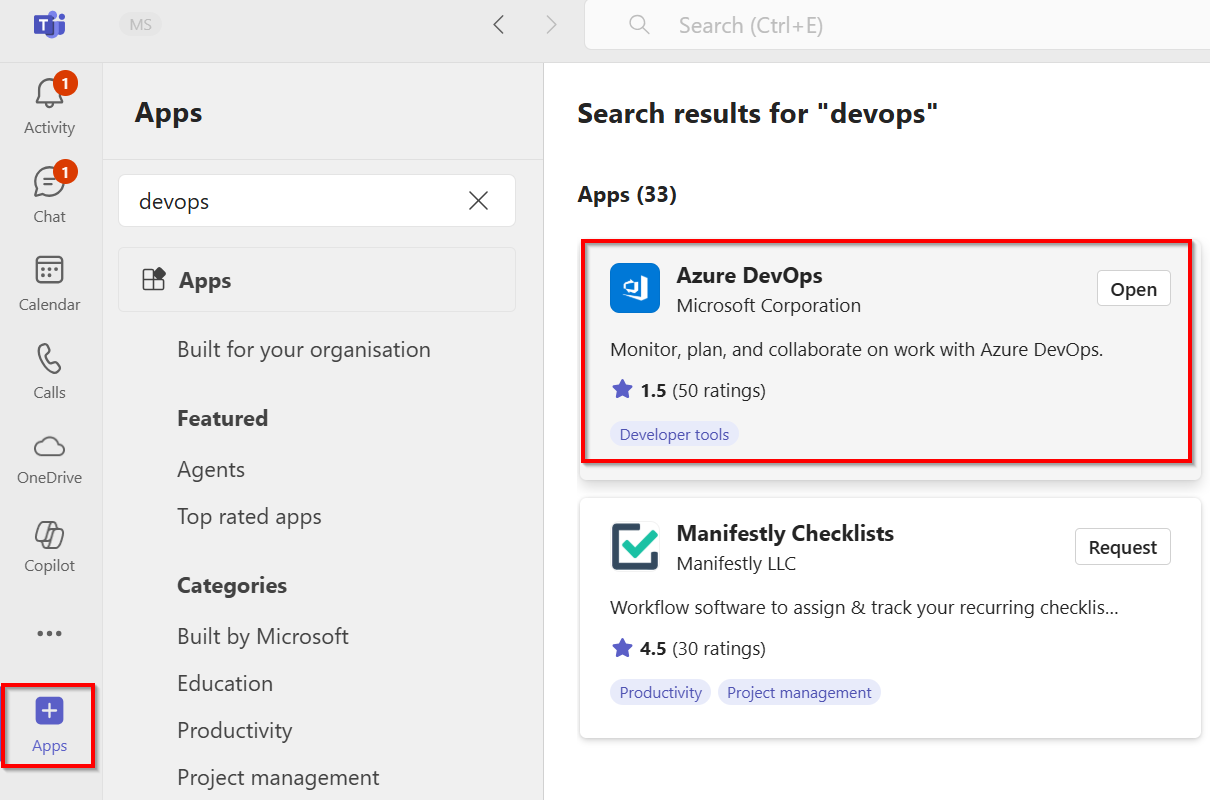The width and height of the screenshot is (1210, 800).
Task: Click Productivity tag on Manifestly card
Action: click(660, 692)
